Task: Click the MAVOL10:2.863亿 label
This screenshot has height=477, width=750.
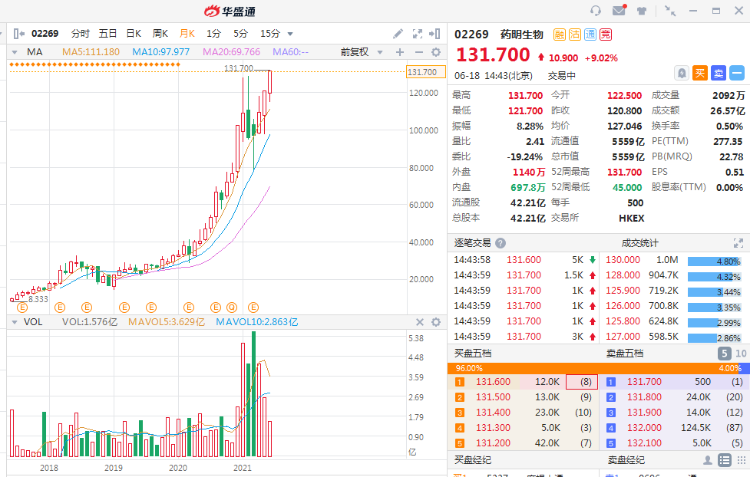Action: point(257,322)
